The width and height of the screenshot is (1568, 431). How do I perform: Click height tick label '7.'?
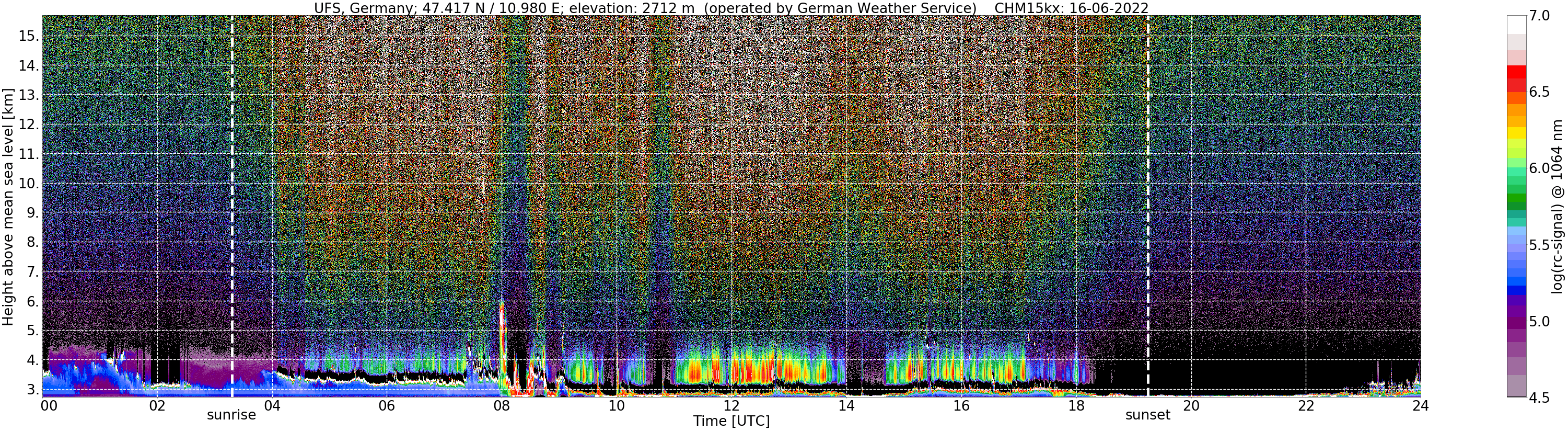pyautogui.click(x=32, y=272)
